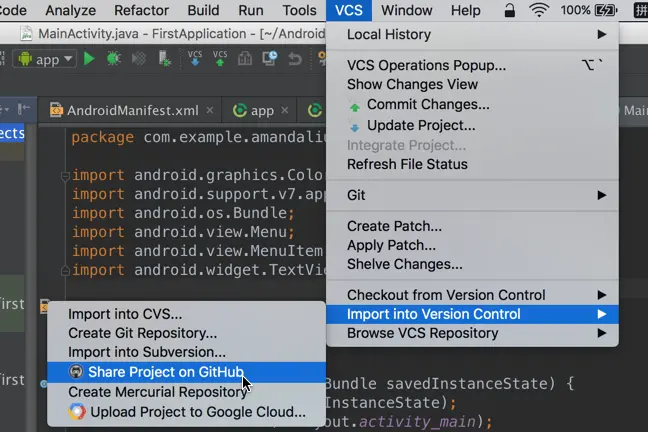Choose Create Patch

(472, 226)
